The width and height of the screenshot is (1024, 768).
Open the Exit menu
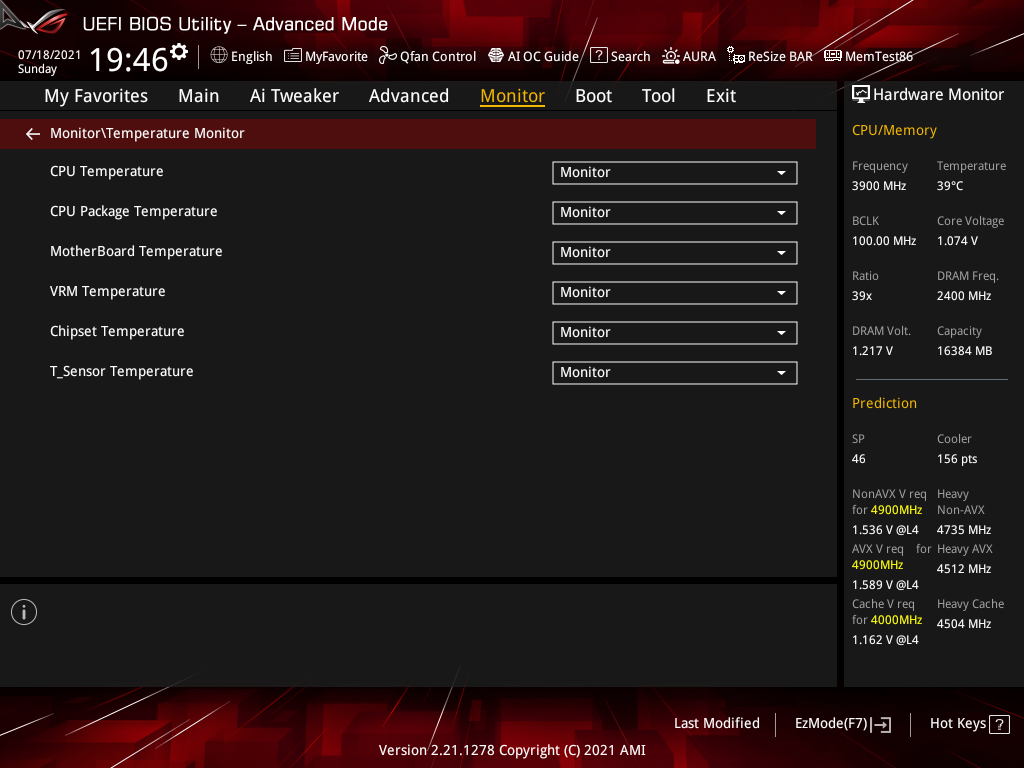coord(720,95)
